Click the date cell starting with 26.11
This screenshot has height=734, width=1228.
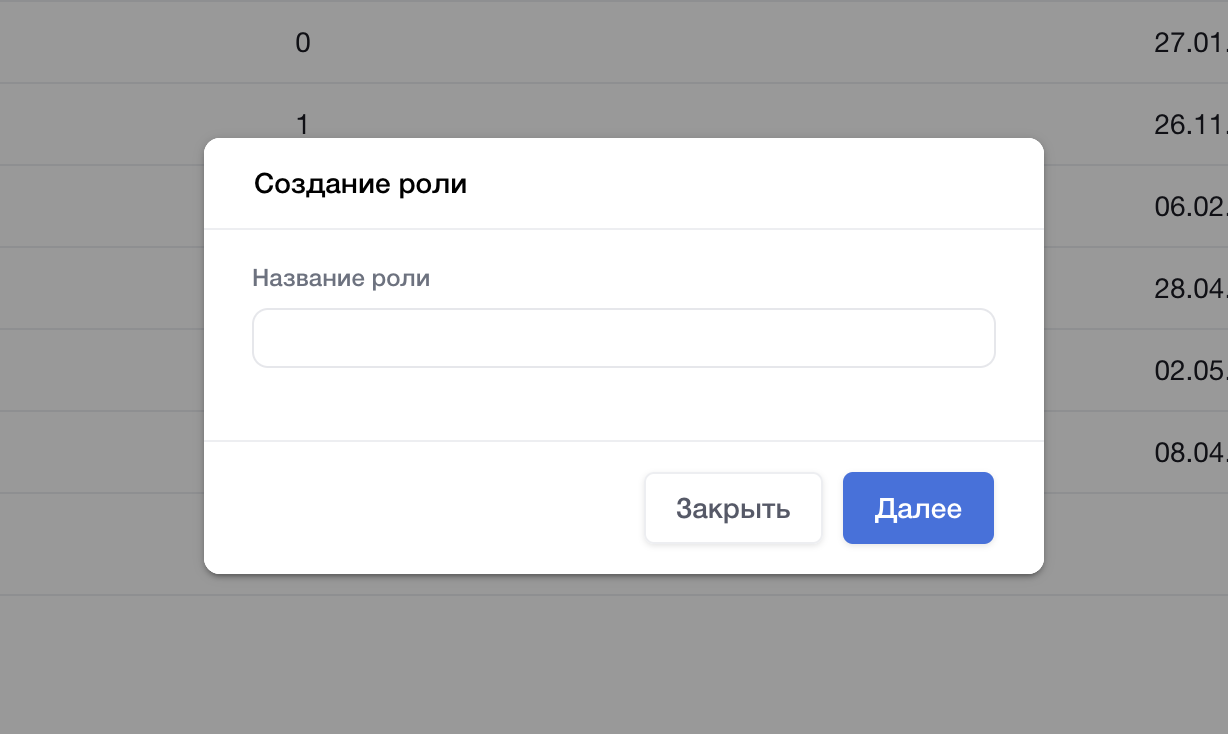[1190, 125]
